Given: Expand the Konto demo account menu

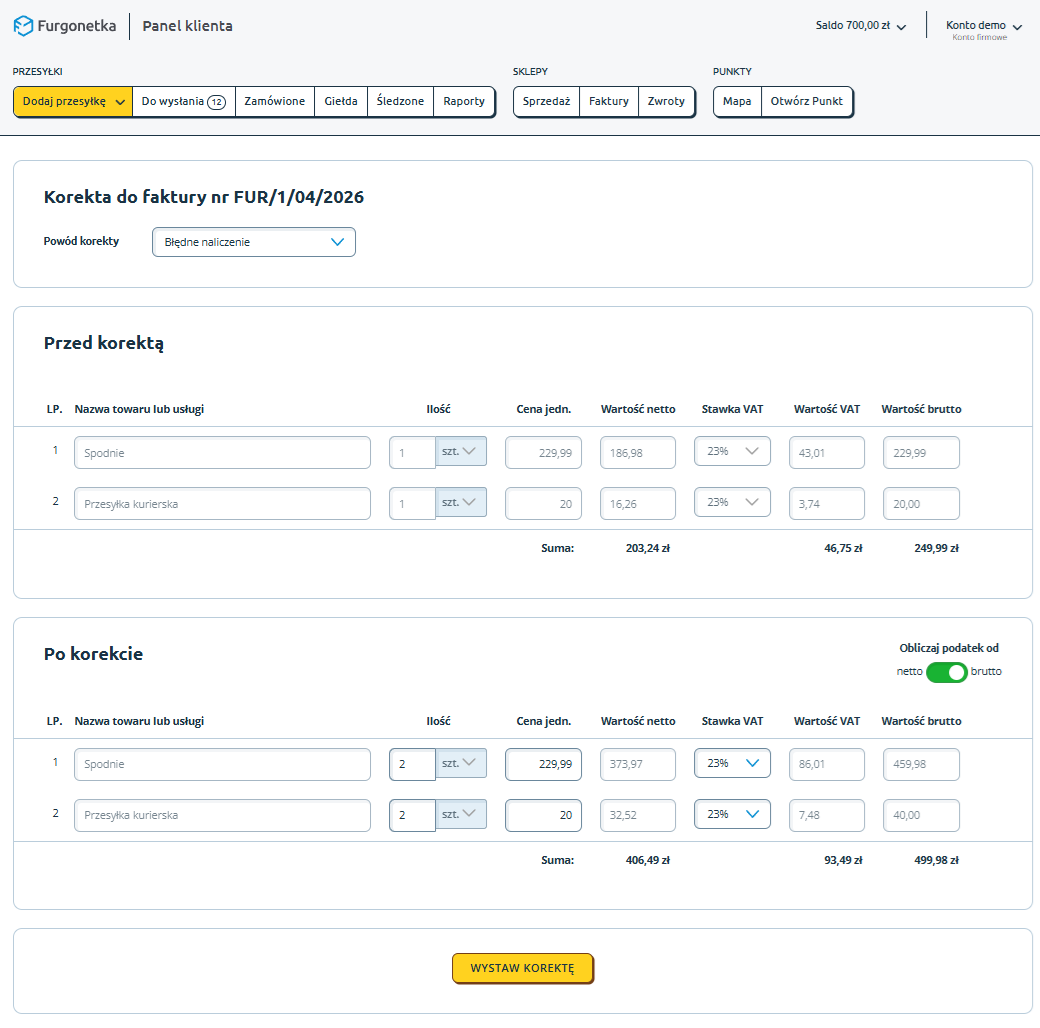Looking at the screenshot, I should point(984,26).
